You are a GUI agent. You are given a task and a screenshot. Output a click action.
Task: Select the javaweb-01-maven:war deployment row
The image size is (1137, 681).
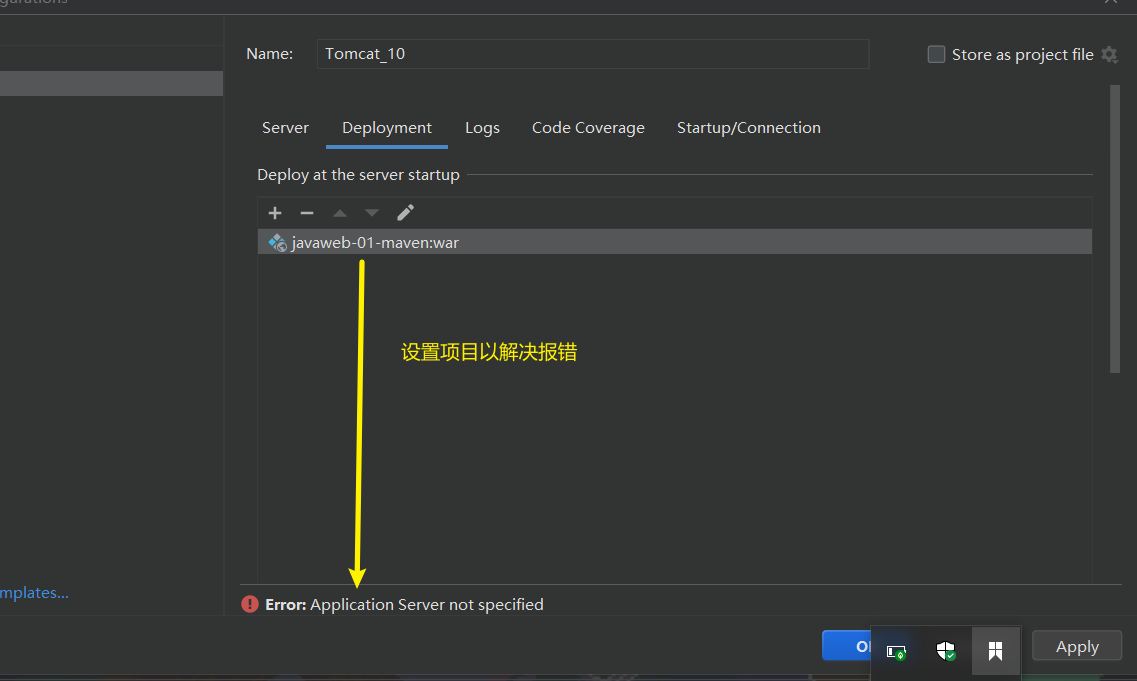[x=674, y=242]
